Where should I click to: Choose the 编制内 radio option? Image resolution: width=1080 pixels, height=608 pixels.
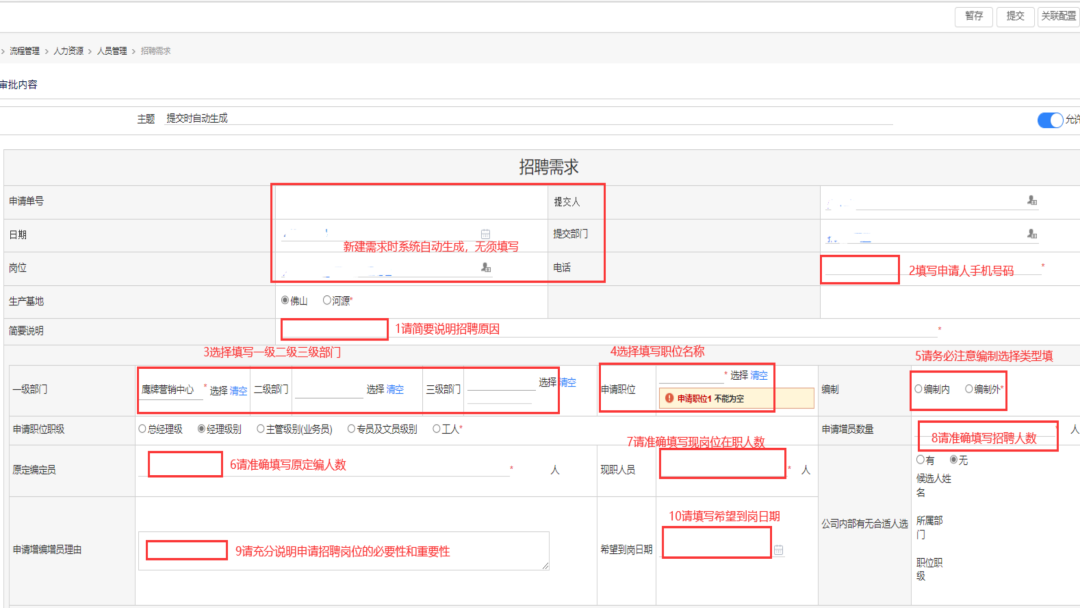pos(918,389)
